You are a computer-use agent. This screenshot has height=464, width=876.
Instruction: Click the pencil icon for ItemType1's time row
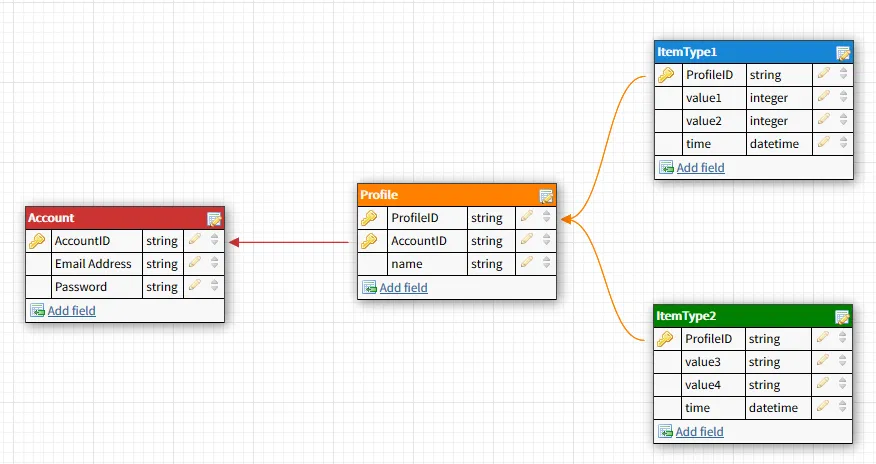(823, 142)
